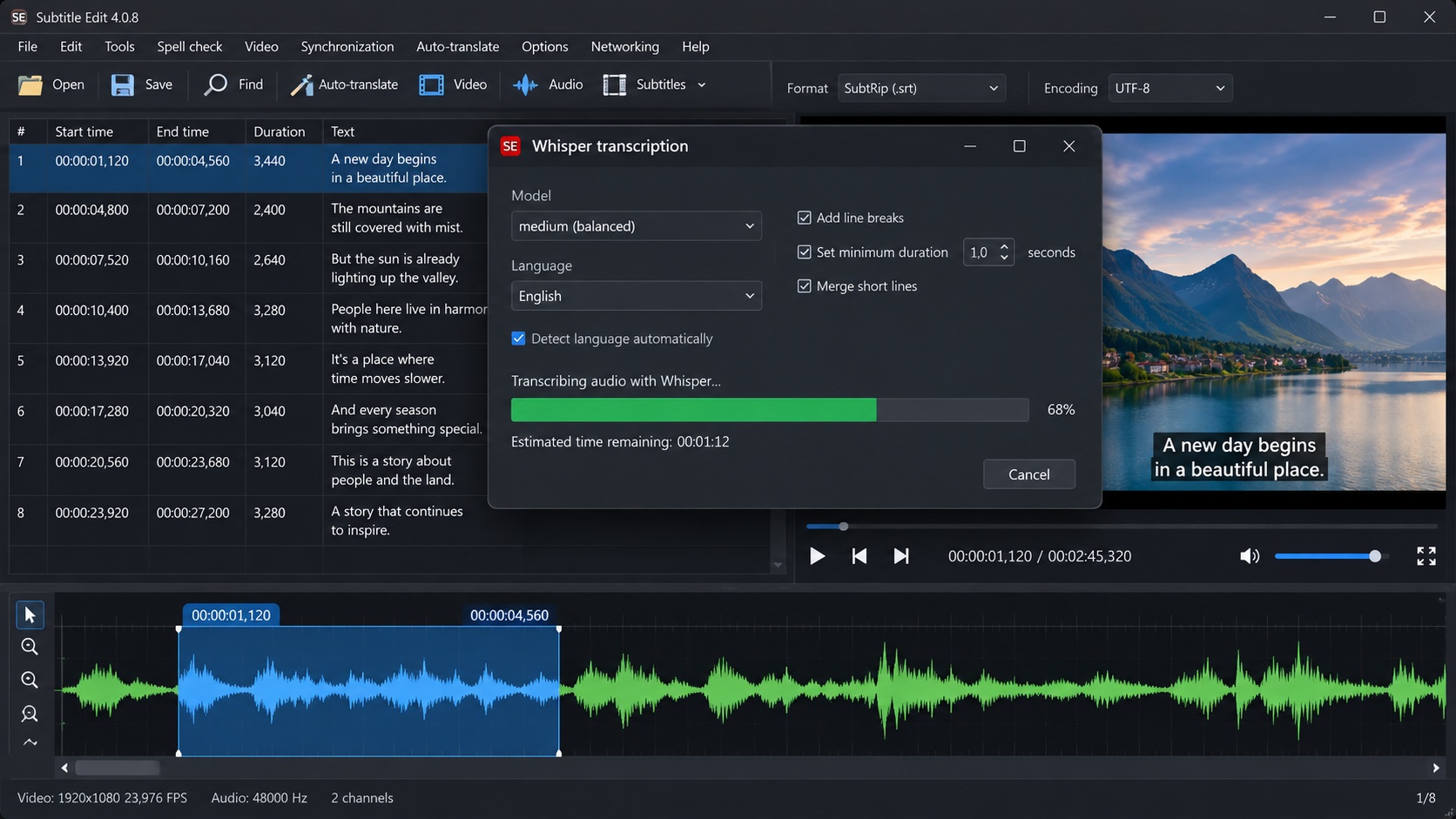Open the Format dropdown showing SubRip (.srt)
This screenshot has width=1456, height=819.
coord(922,88)
